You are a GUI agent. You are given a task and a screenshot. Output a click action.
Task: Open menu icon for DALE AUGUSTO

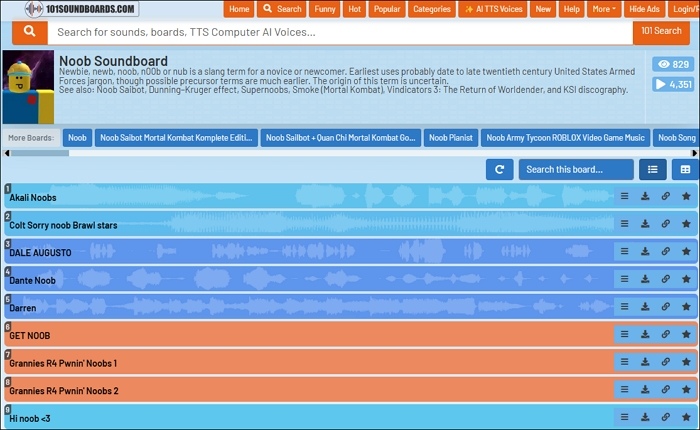(624, 251)
